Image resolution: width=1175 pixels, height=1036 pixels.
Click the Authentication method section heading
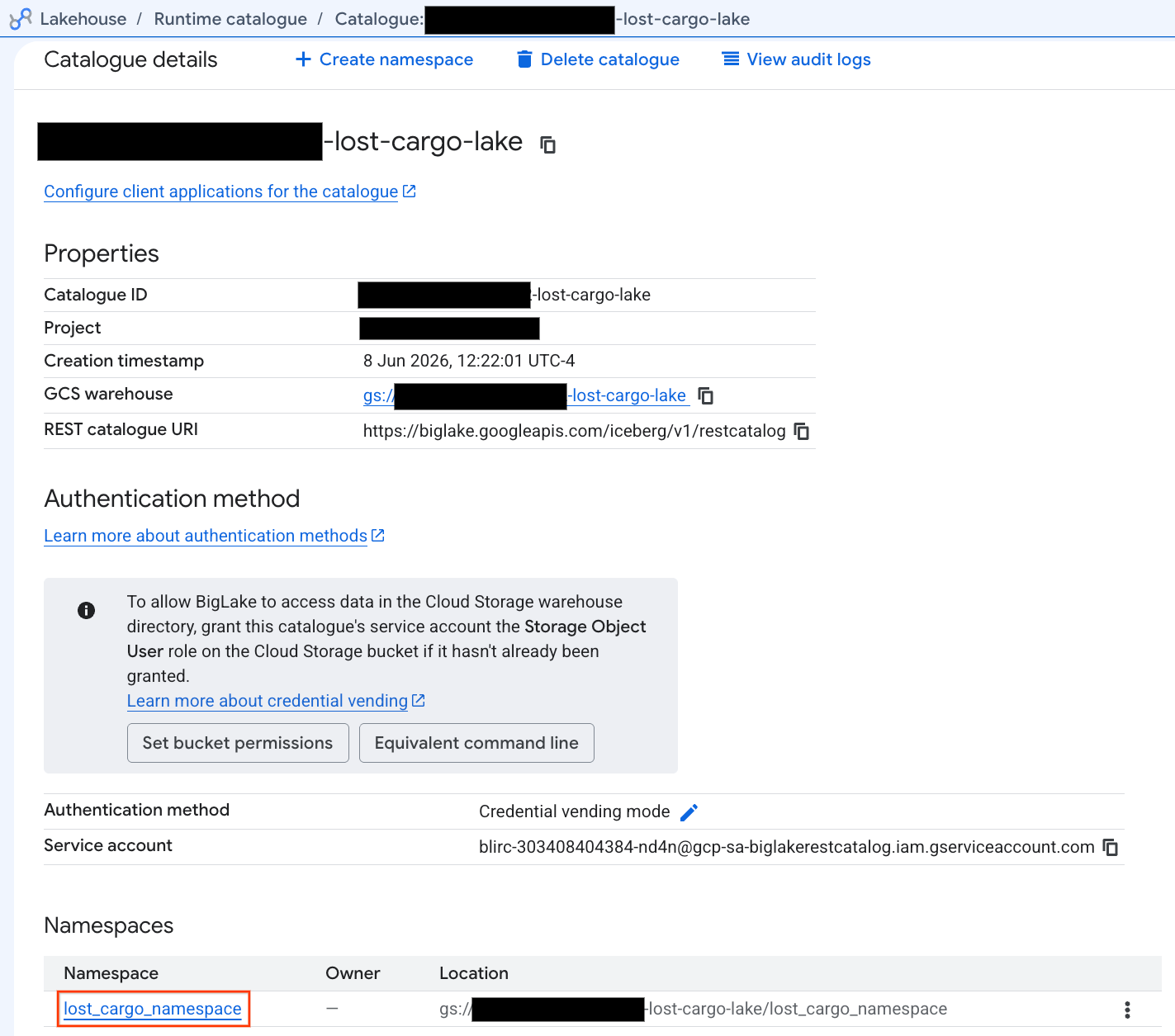(172, 499)
